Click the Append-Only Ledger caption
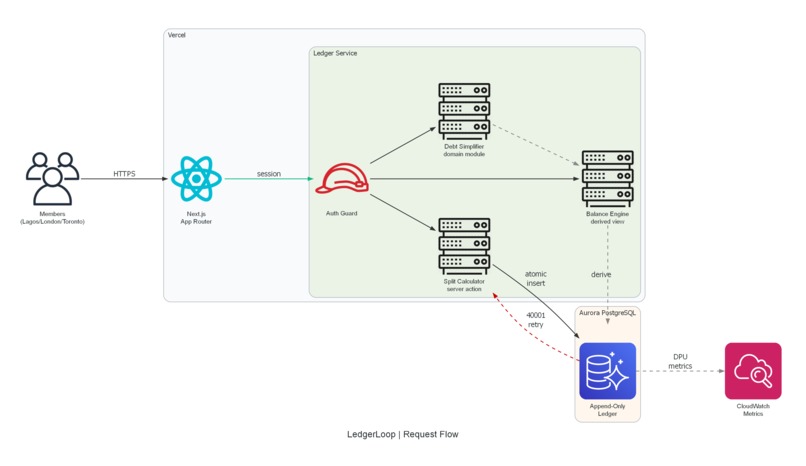806x466 pixels. [x=608, y=409]
